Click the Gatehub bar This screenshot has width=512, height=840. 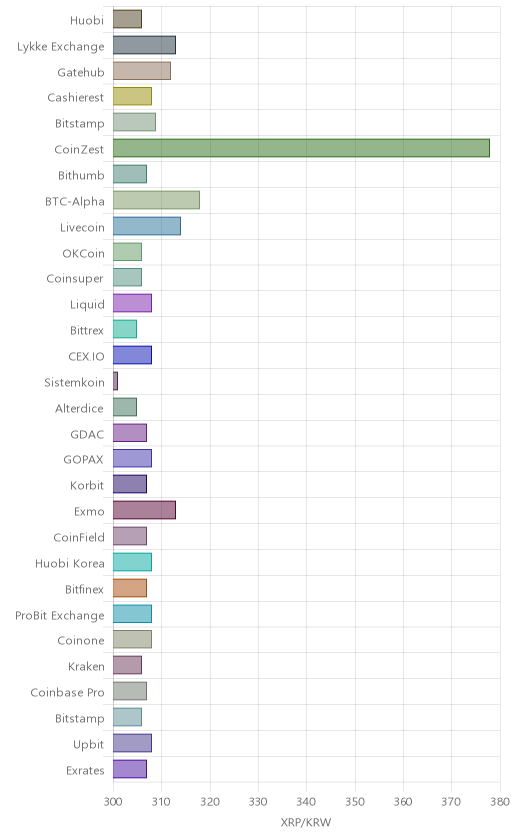click(142, 71)
